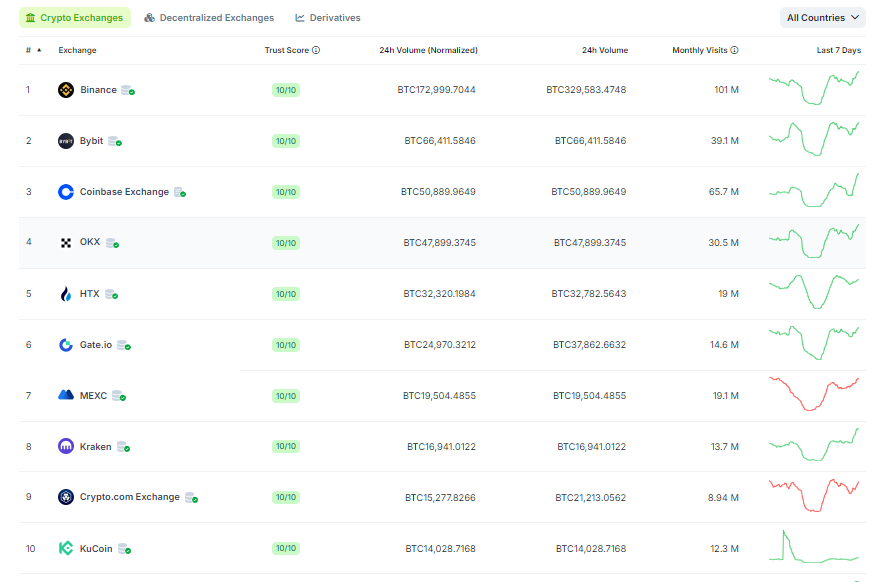Click the reserves badge next to OKX

[112, 243]
